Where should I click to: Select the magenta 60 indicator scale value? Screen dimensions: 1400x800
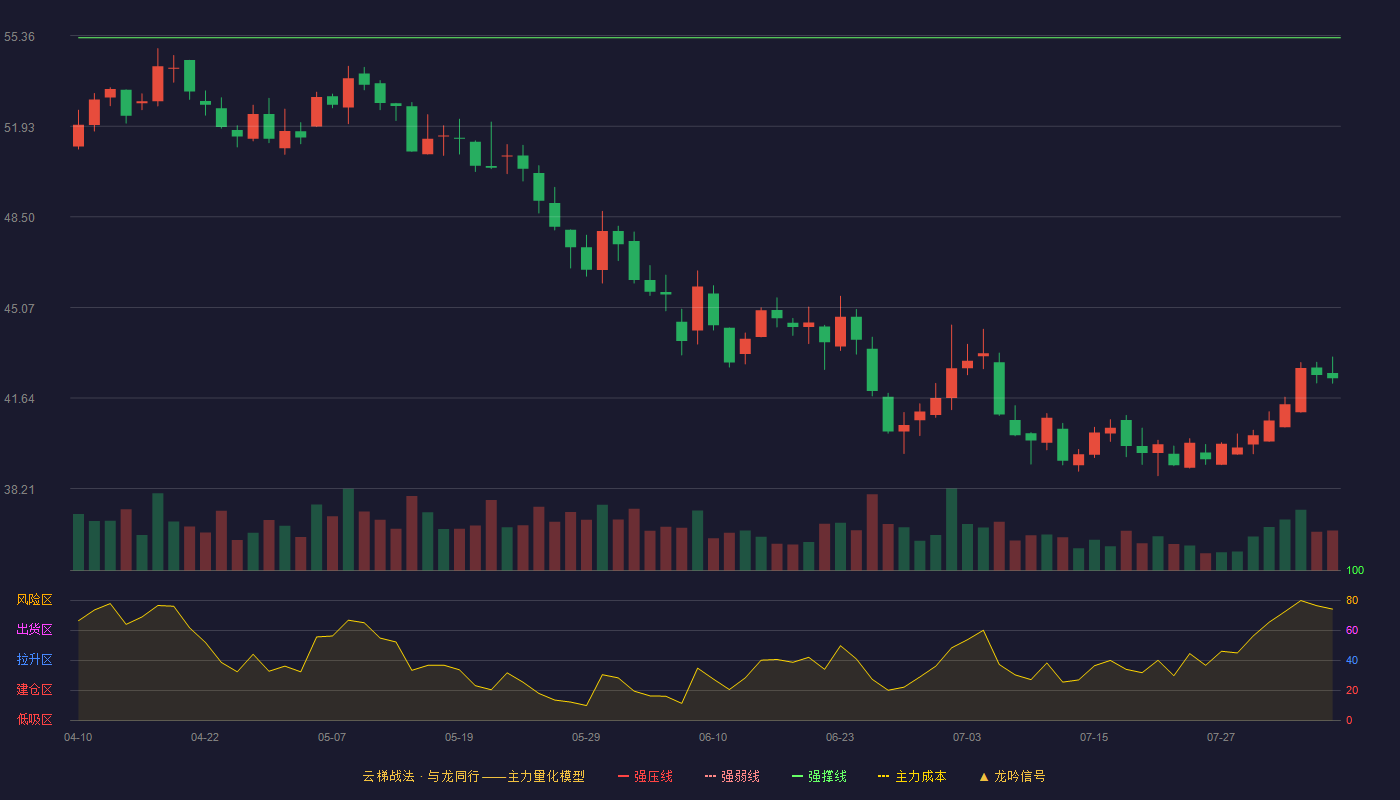[x=1352, y=630]
